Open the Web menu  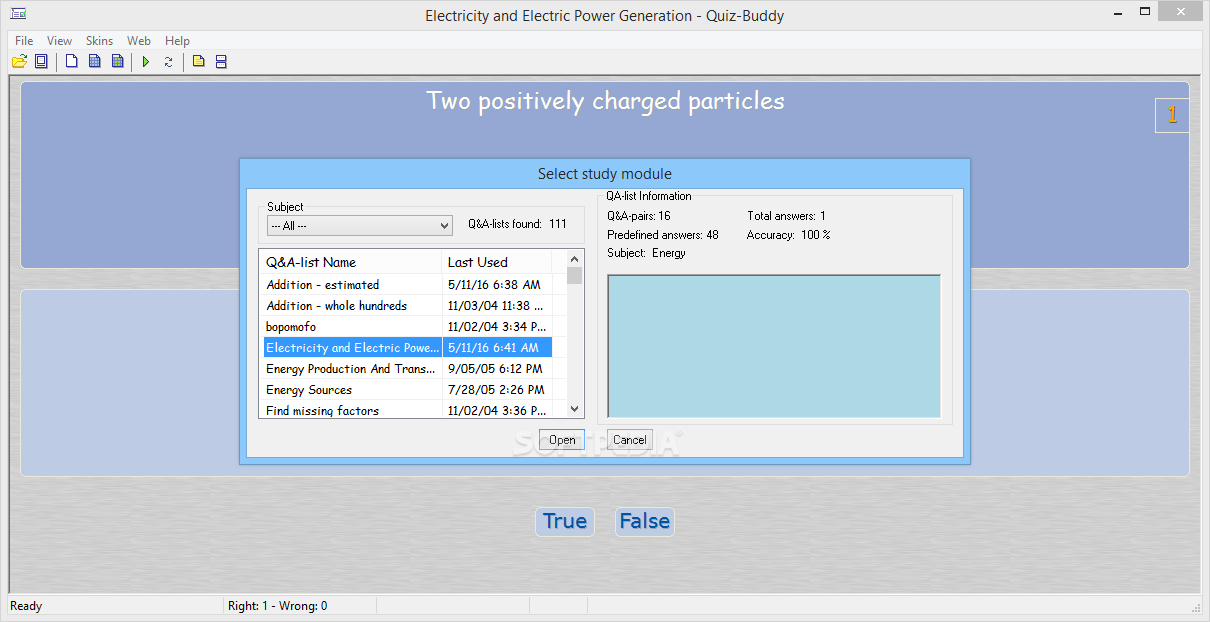tap(139, 41)
